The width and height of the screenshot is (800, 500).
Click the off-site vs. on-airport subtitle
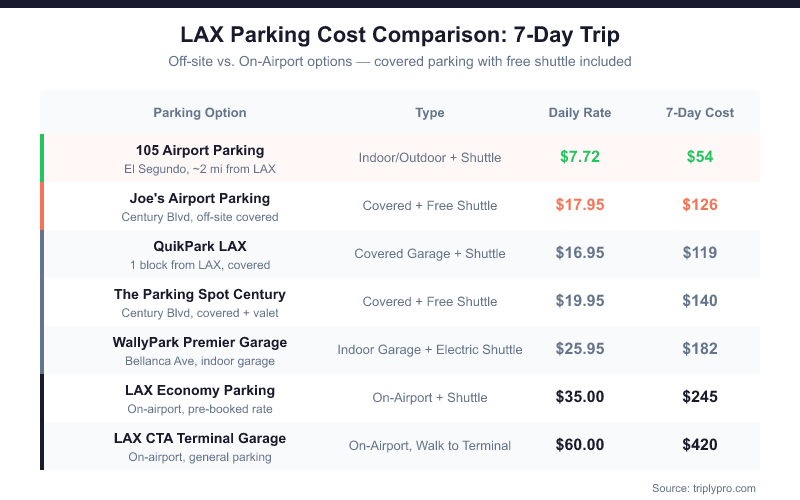coord(400,62)
